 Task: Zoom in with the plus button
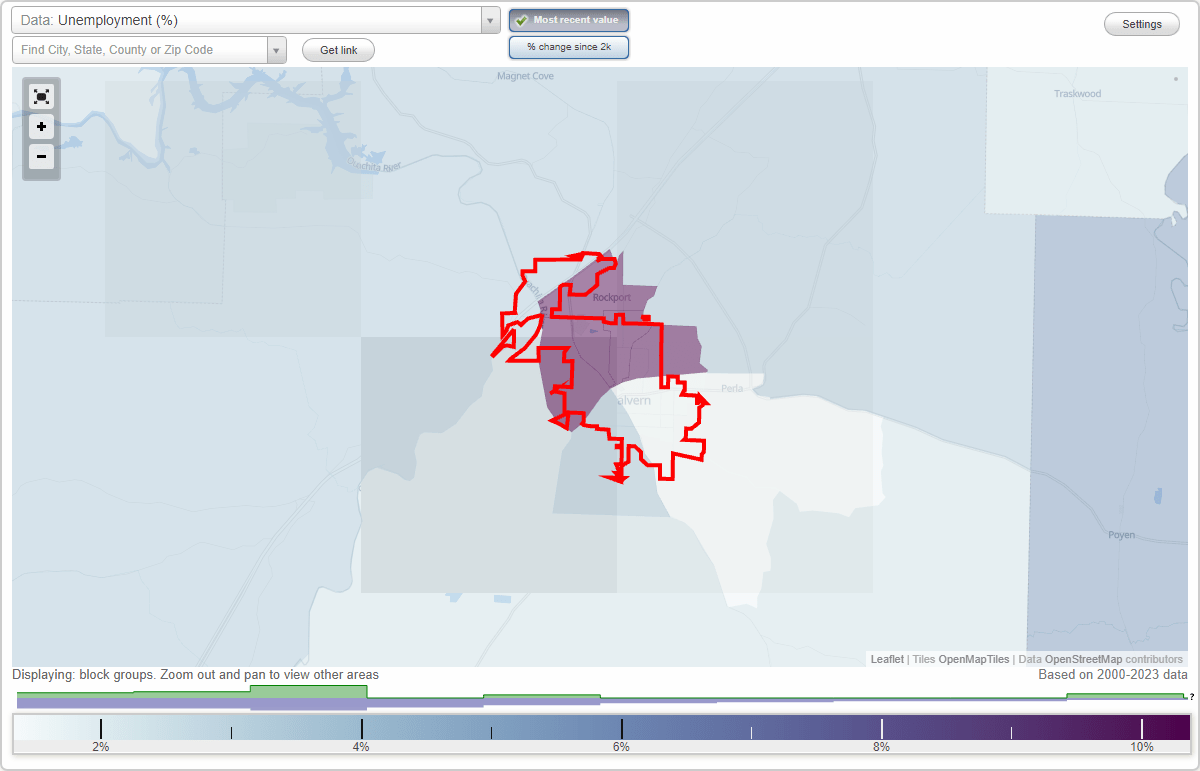coord(41,127)
